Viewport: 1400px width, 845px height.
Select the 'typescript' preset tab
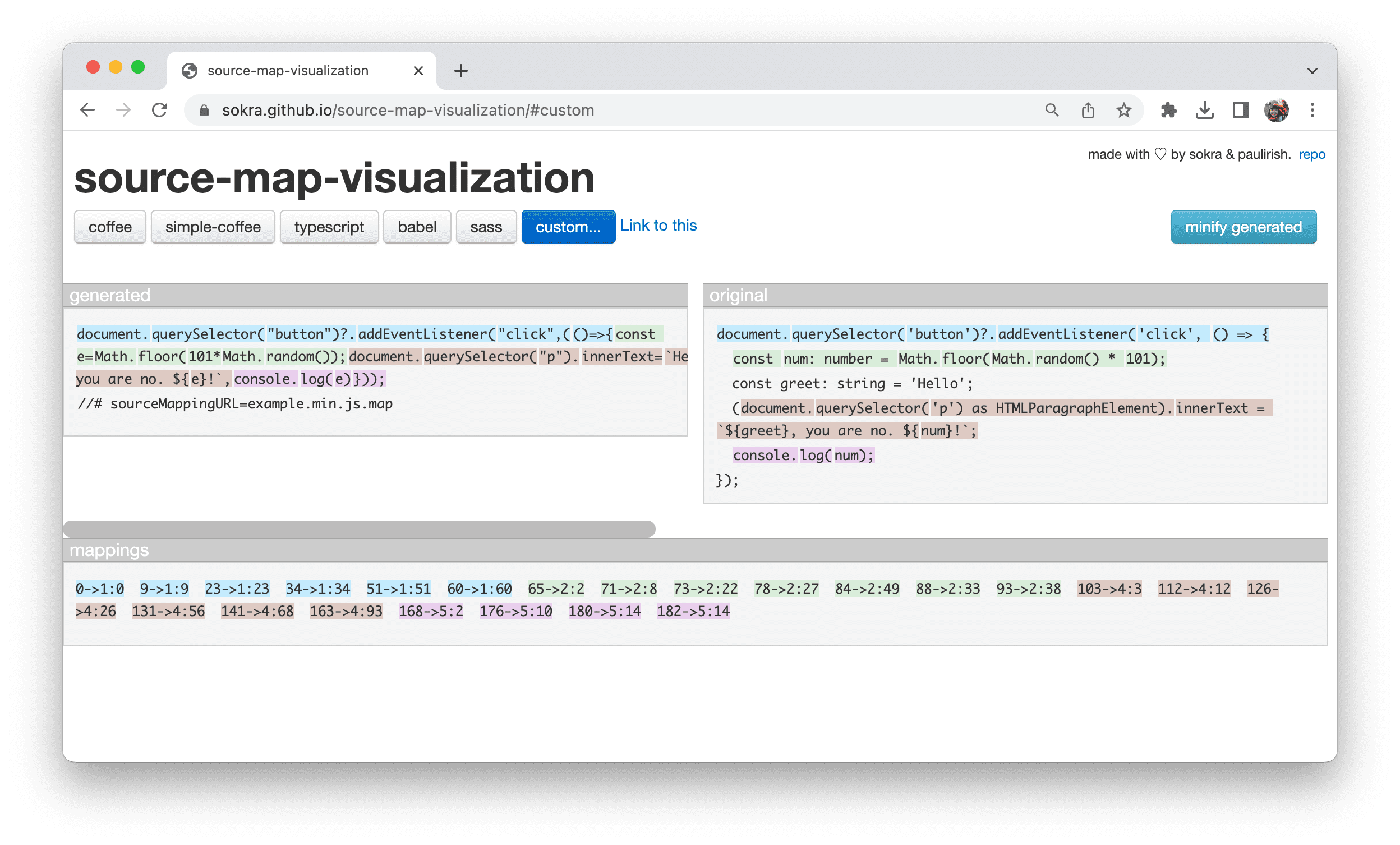(328, 227)
